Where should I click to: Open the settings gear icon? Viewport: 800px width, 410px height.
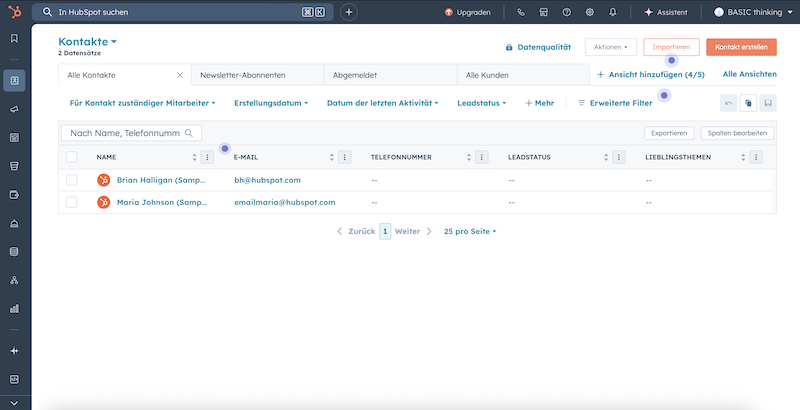point(590,12)
